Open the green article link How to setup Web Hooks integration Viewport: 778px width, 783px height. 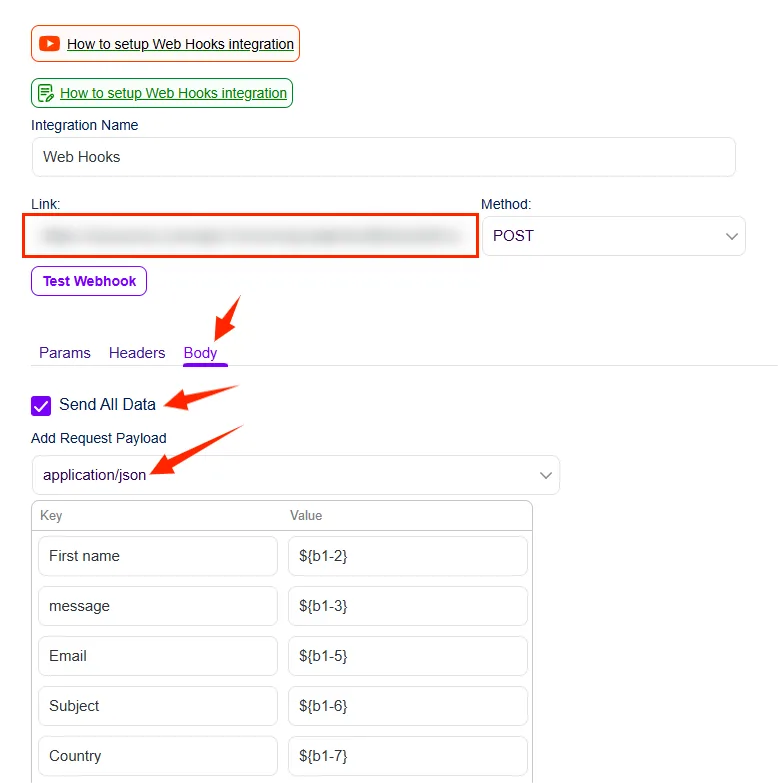point(173,93)
